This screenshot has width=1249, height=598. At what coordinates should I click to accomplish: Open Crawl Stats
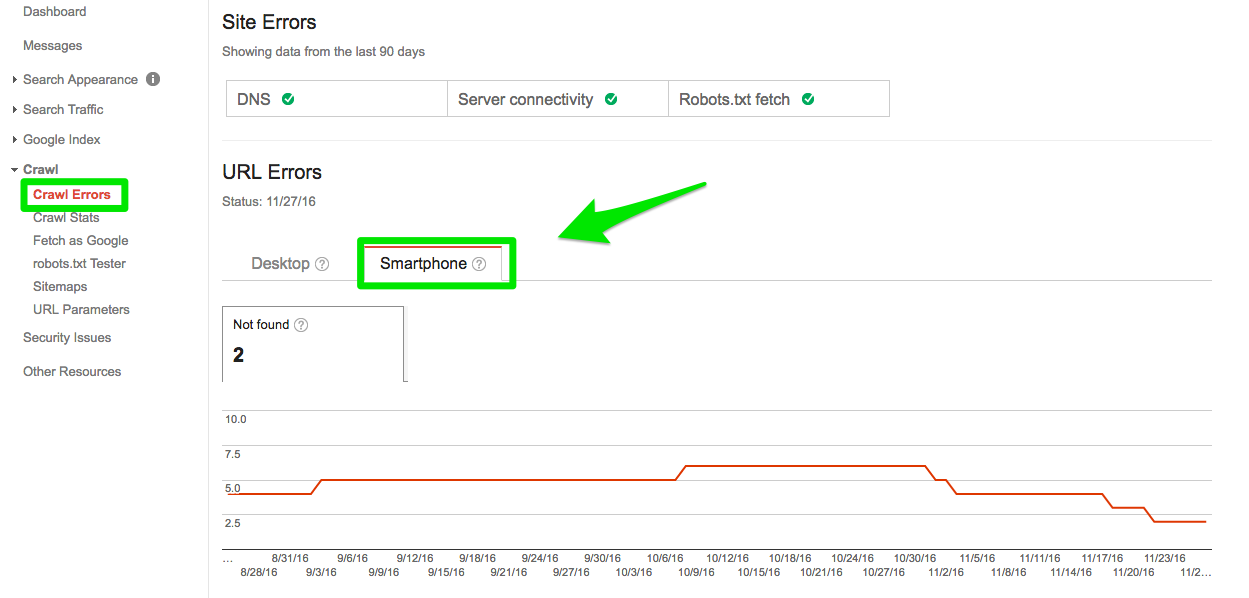(67, 217)
